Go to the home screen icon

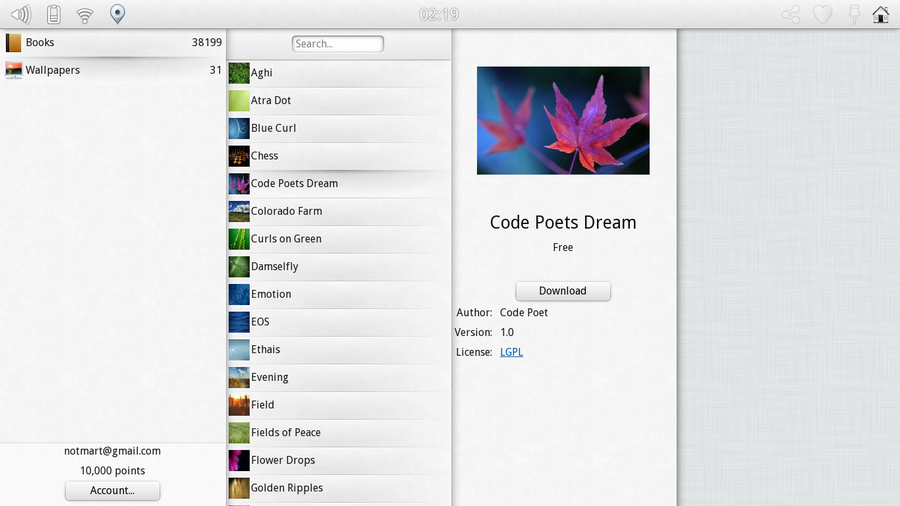point(881,14)
